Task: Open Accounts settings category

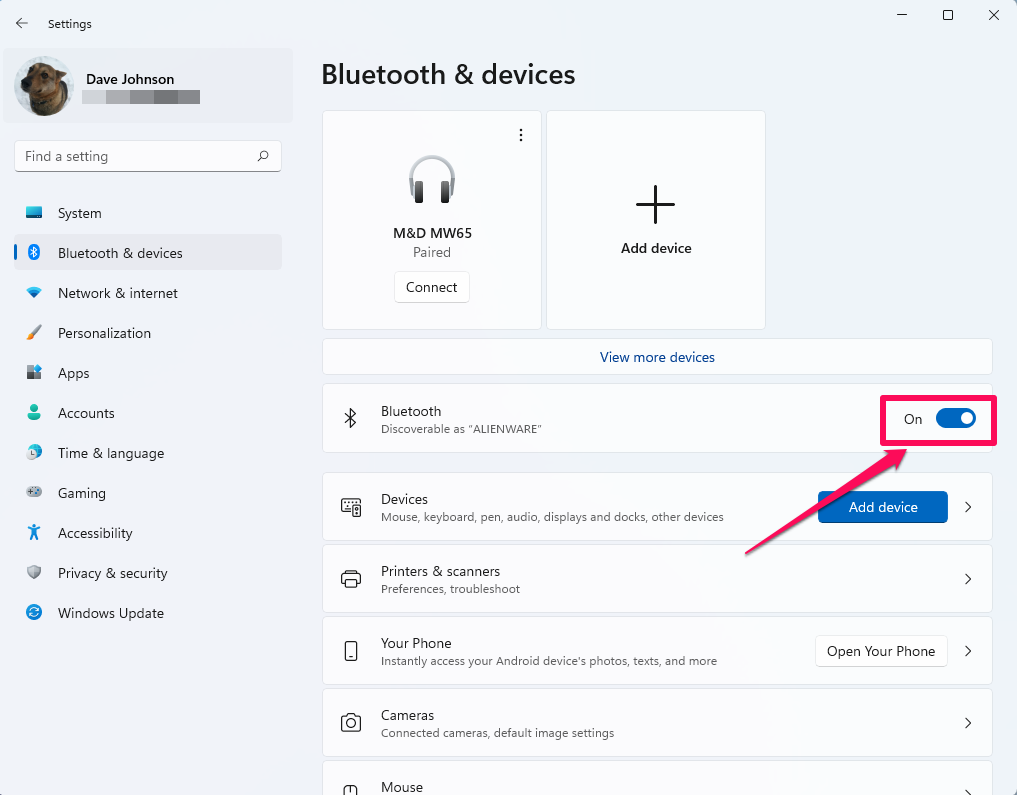Action: (148, 413)
